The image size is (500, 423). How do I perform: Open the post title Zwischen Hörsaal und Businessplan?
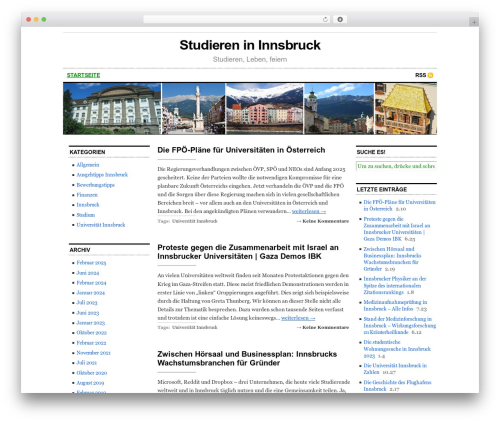pos(247,358)
